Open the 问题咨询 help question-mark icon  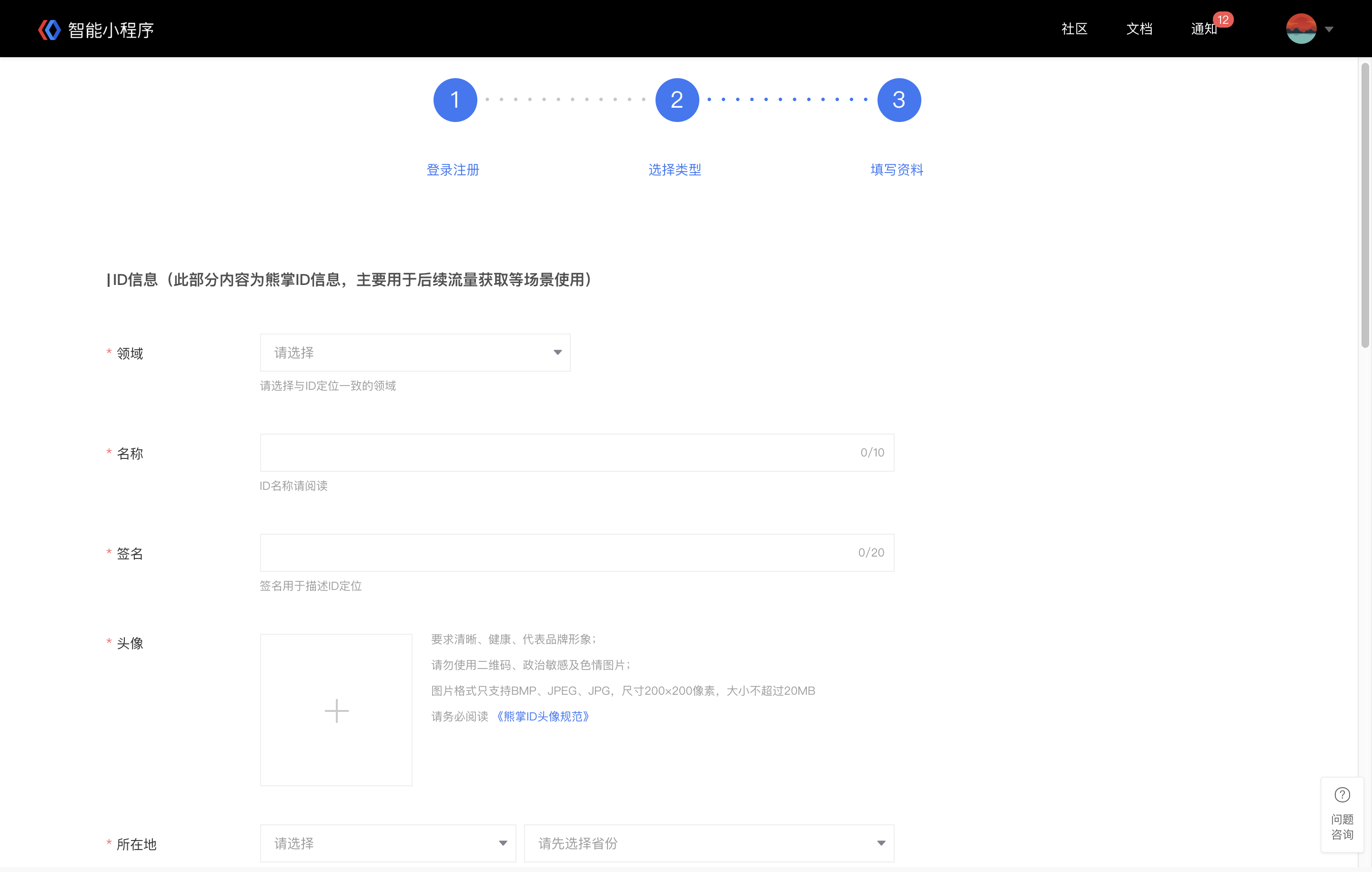tap(1342, 794)
